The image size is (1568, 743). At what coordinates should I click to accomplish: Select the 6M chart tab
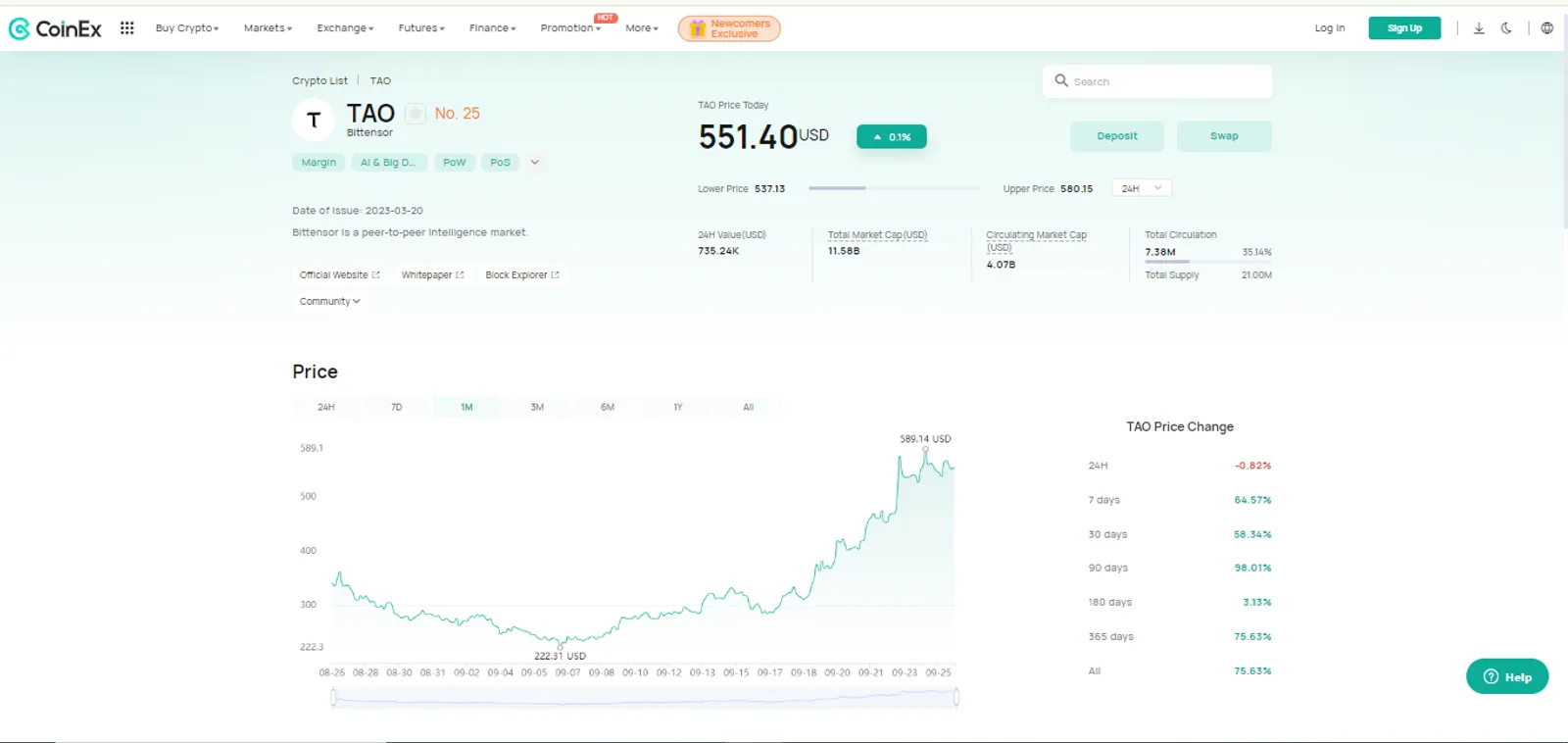[608, 407]
